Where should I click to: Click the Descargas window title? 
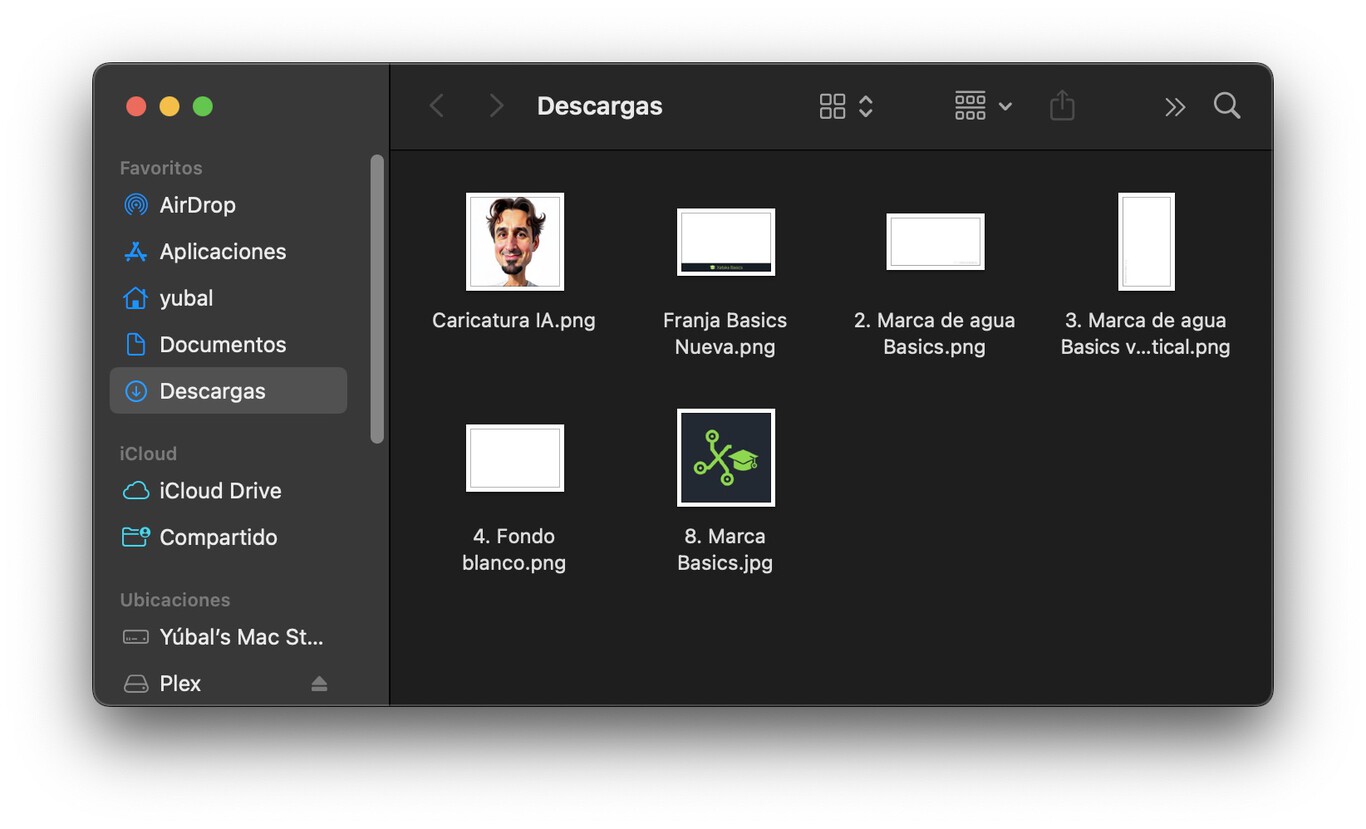[600, 106]
